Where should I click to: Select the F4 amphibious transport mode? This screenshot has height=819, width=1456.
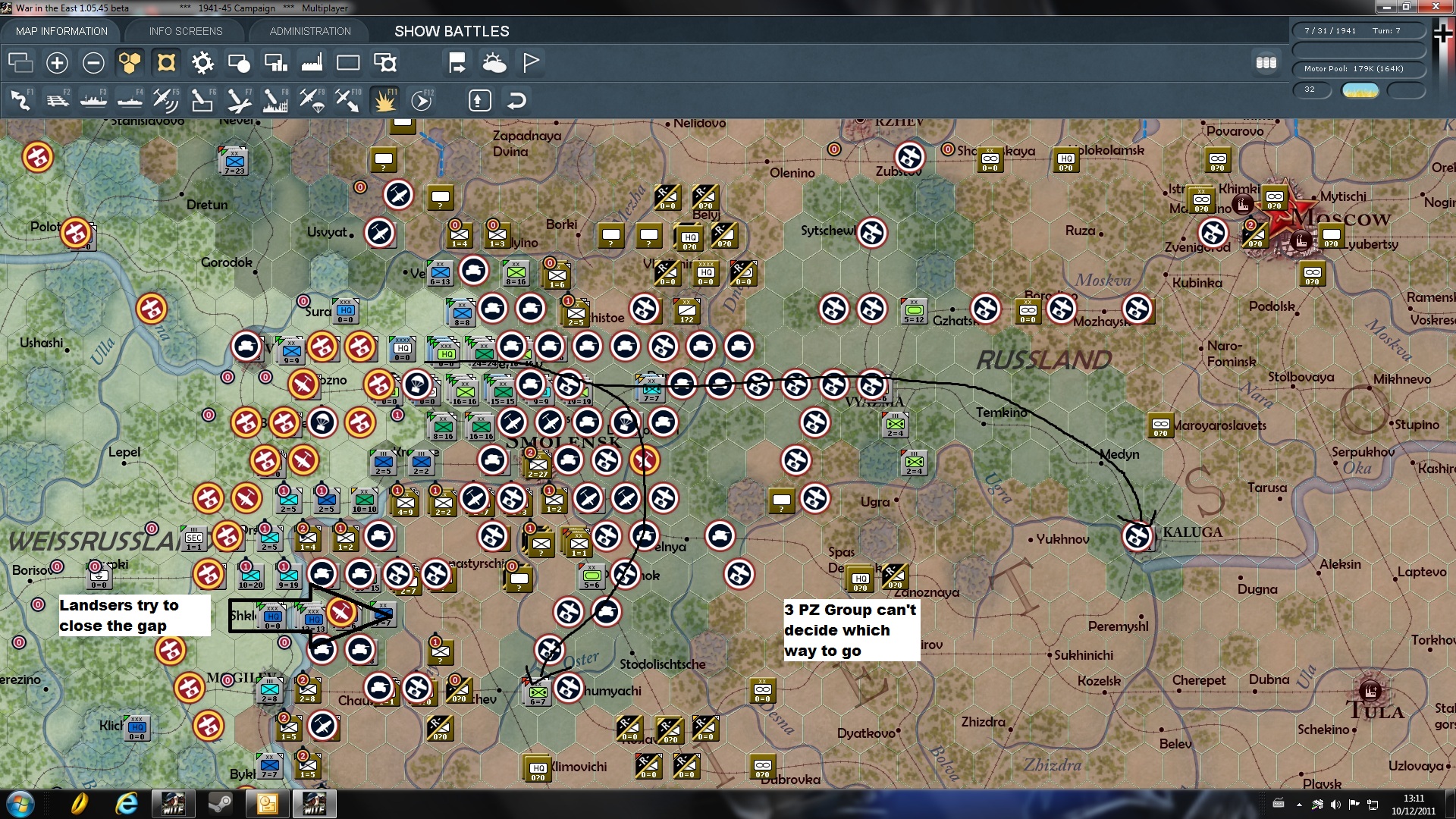click(x=130, y=100)
